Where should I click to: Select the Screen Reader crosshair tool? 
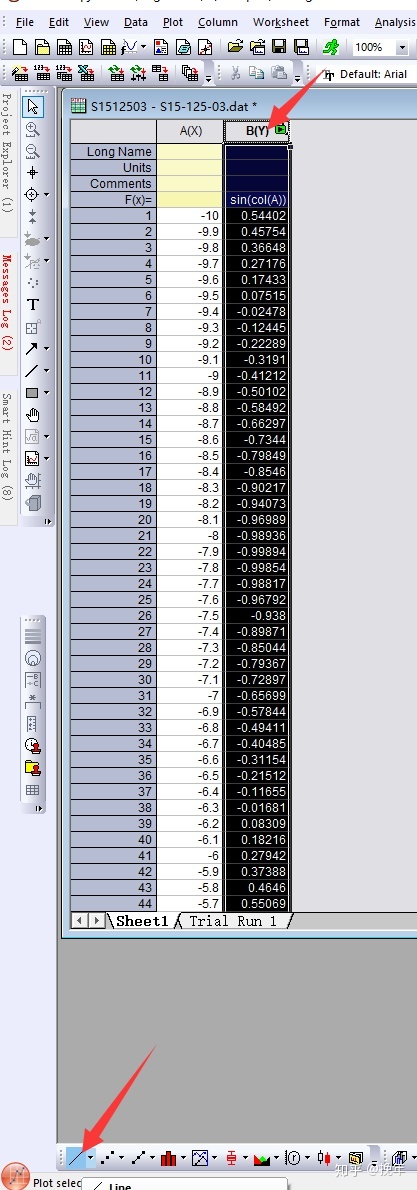(x=33, y=172)
